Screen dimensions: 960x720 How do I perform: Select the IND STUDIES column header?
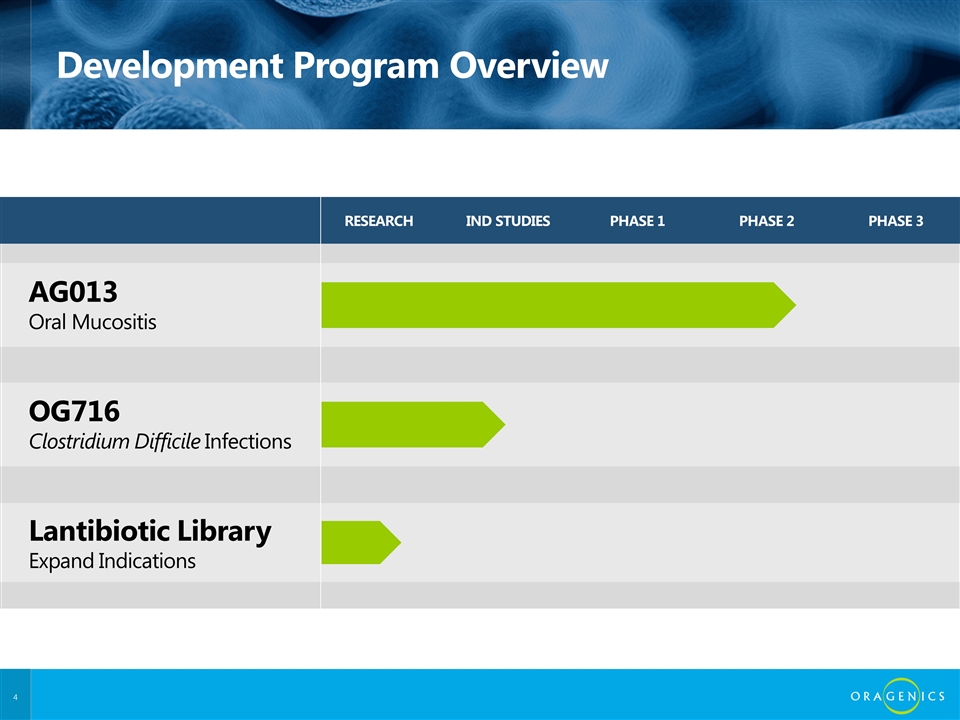pyautogui.click(x=507, y=221)
